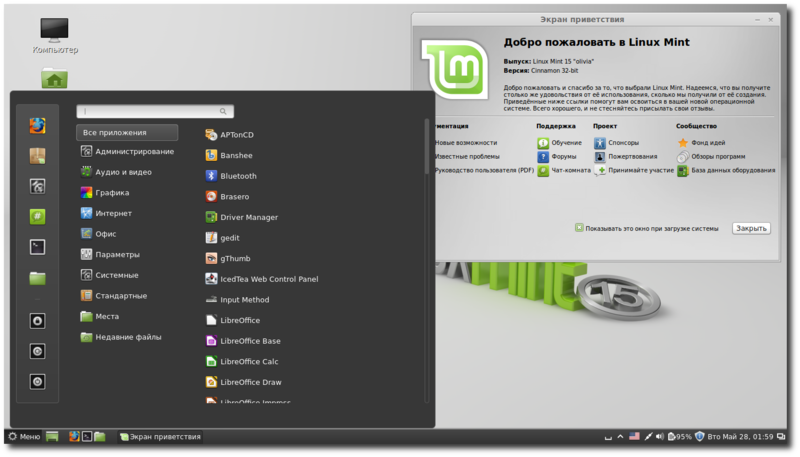The height and width of the screenshot is (457, 800).
Task: Select the 'Стандартные' category
Action: click(x=114, y=296)
